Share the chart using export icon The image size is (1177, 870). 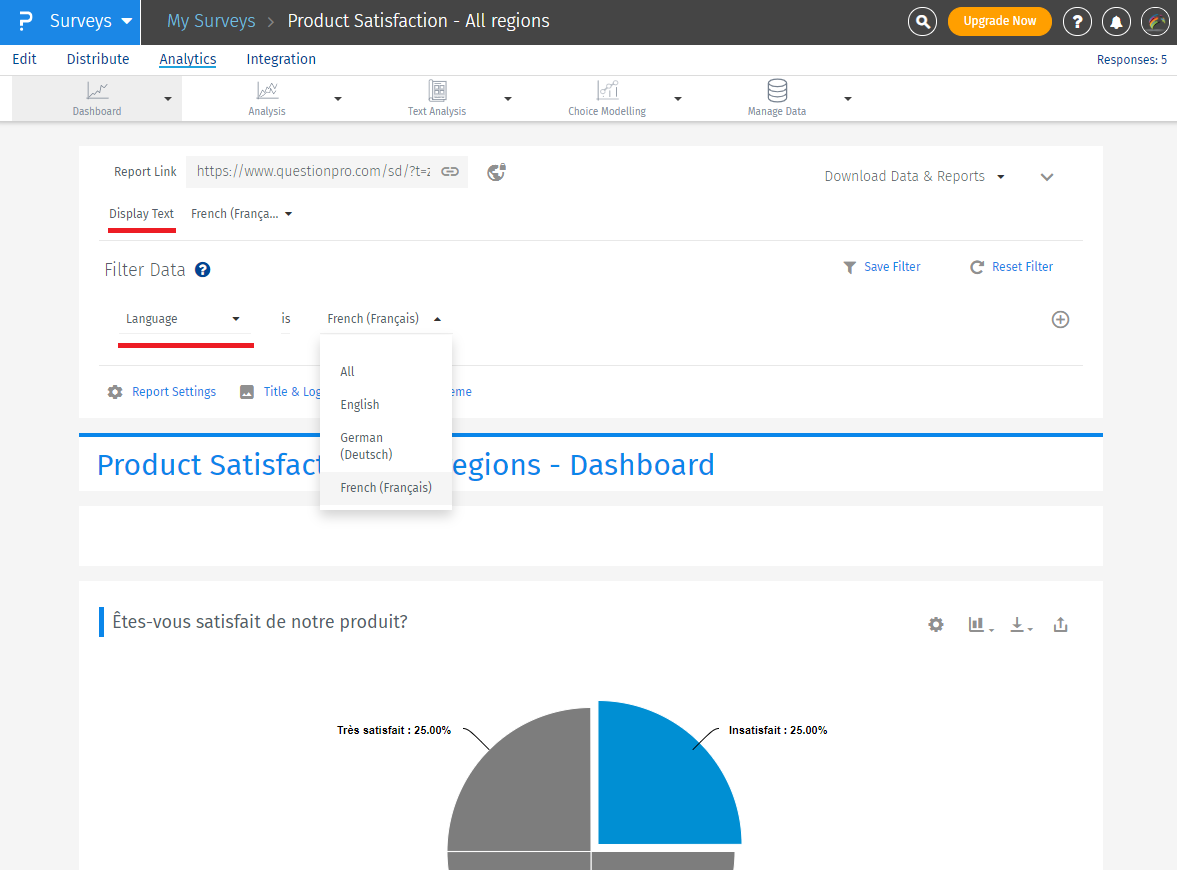coord(1061,624)
